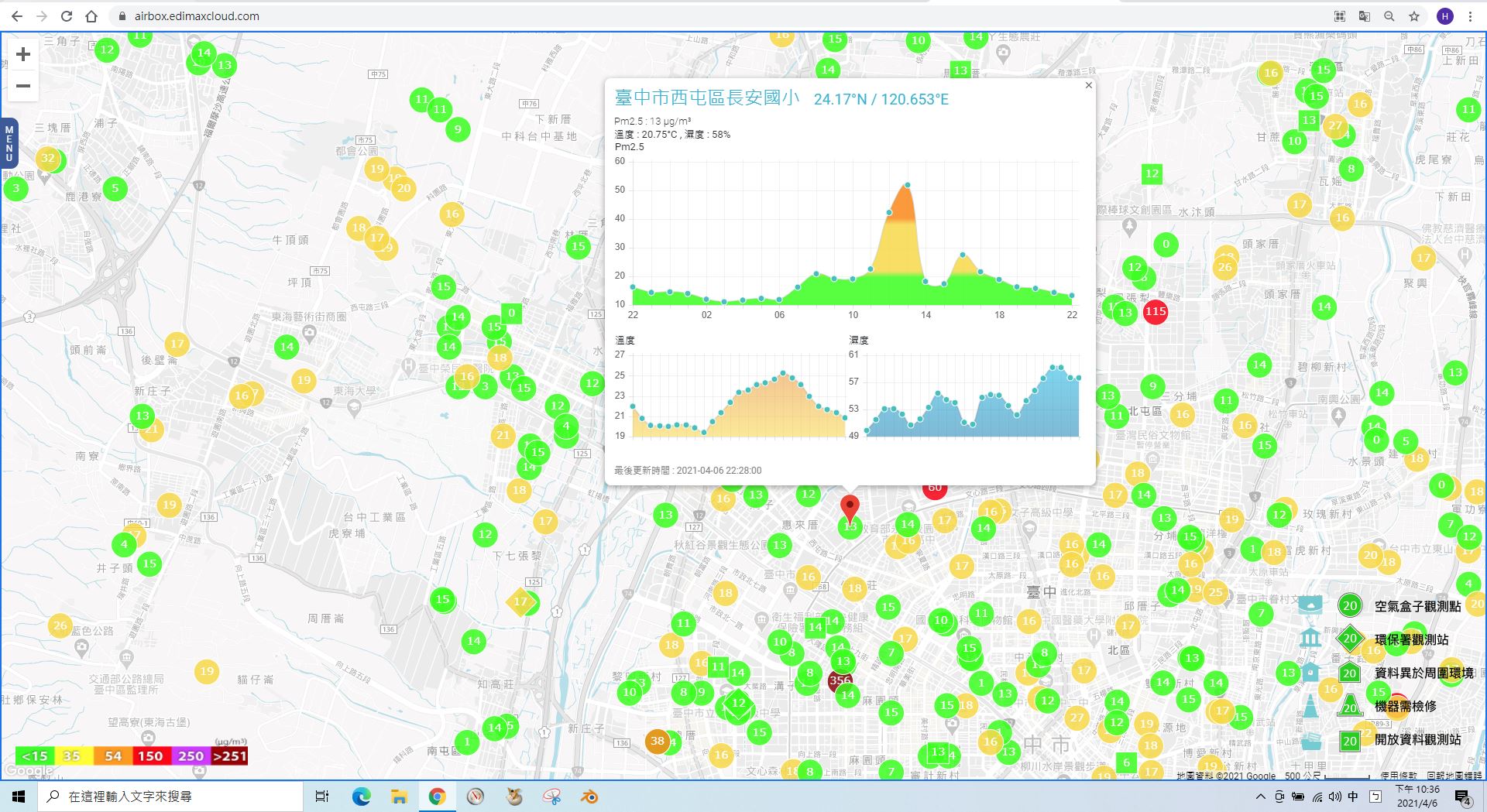Select the orange 38 sensor marker
Screen dimensions: 1487x812
tap(657, 741)
